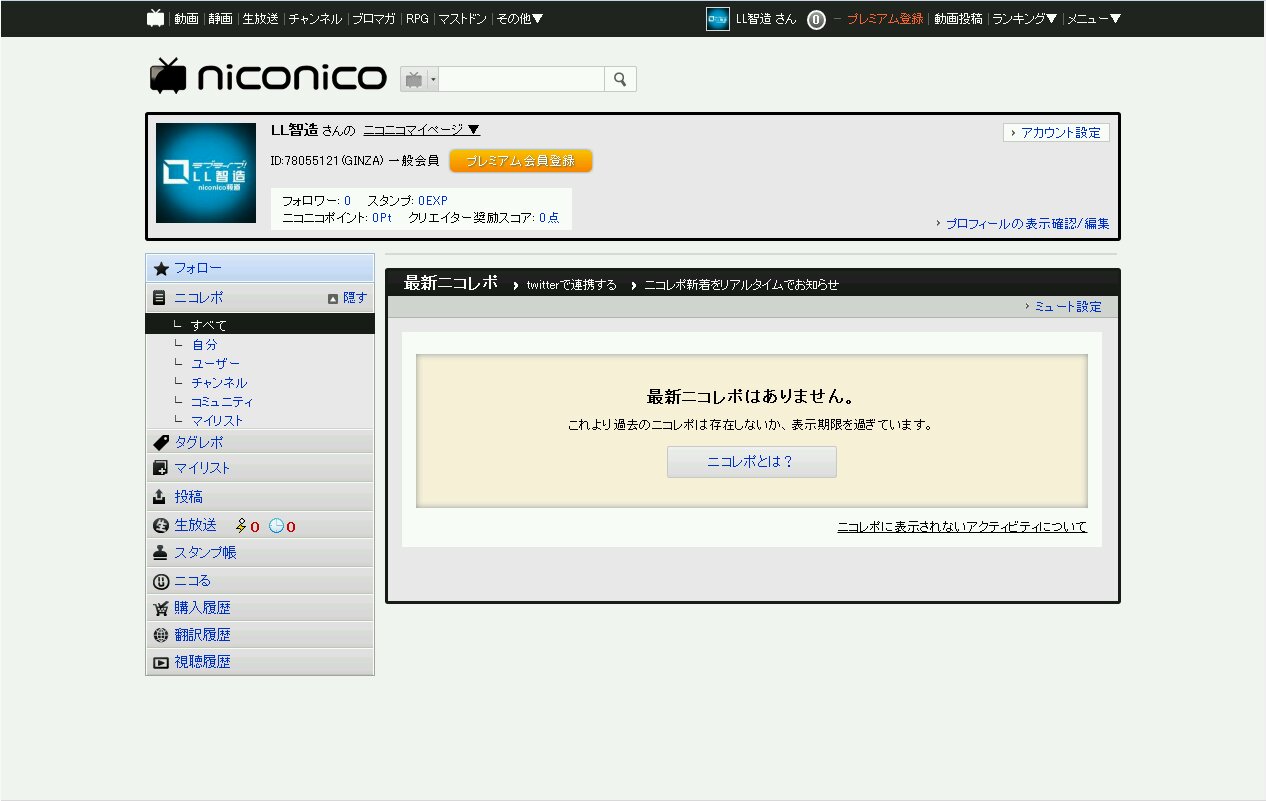This screenshot has width=1266, height=801.
Task: Expand the ランキング▼ dropdown
Action: pyautogui.click(x=1024, y=19)
